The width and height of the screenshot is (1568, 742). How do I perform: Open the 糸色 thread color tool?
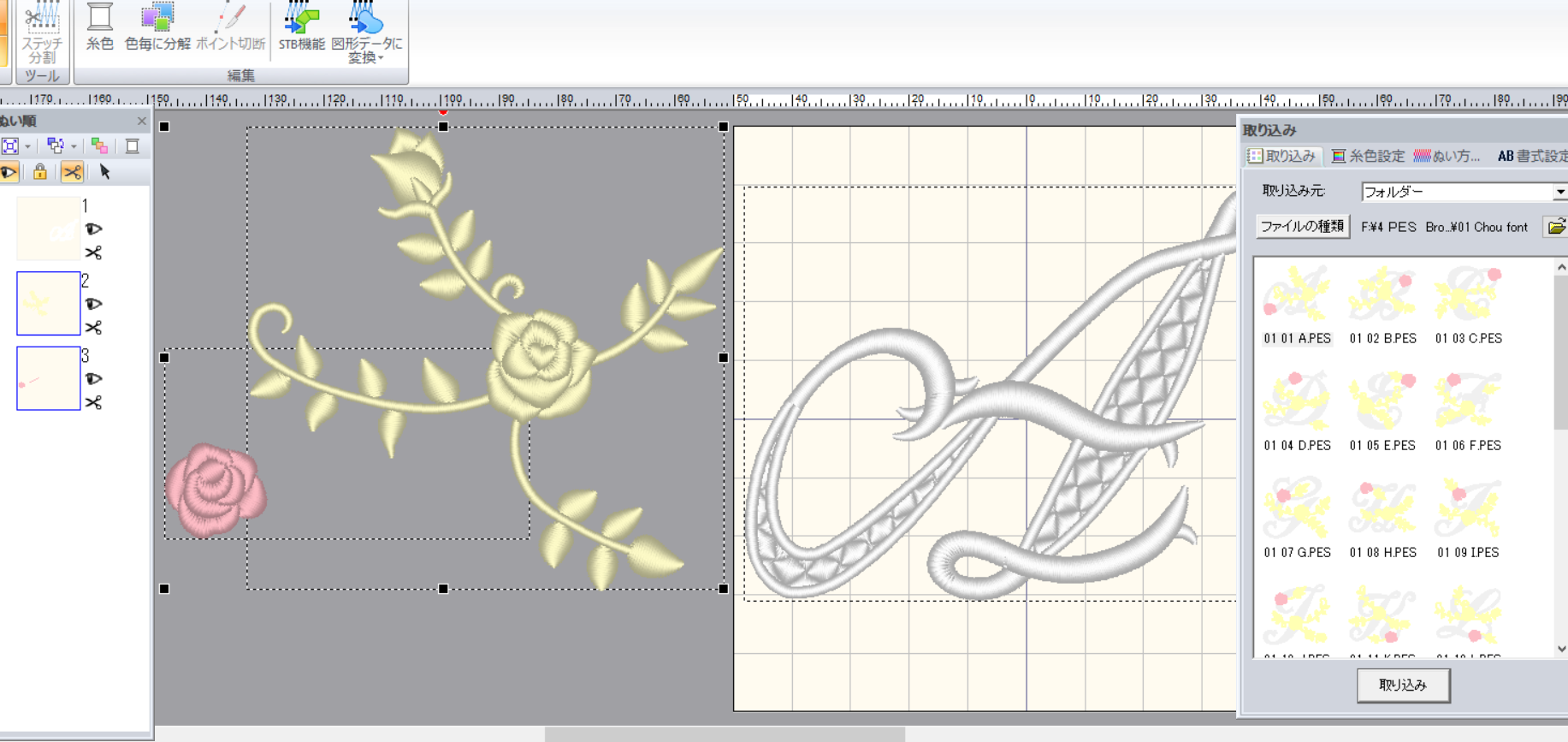pyautogui.click(x=99, y=27)
